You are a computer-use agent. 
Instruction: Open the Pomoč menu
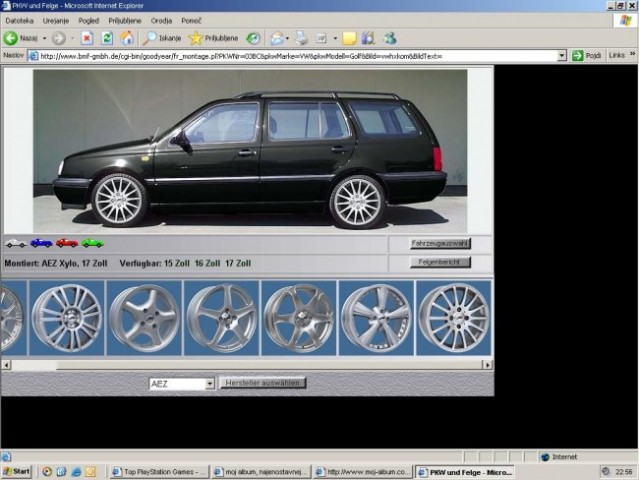coord(191,20)
